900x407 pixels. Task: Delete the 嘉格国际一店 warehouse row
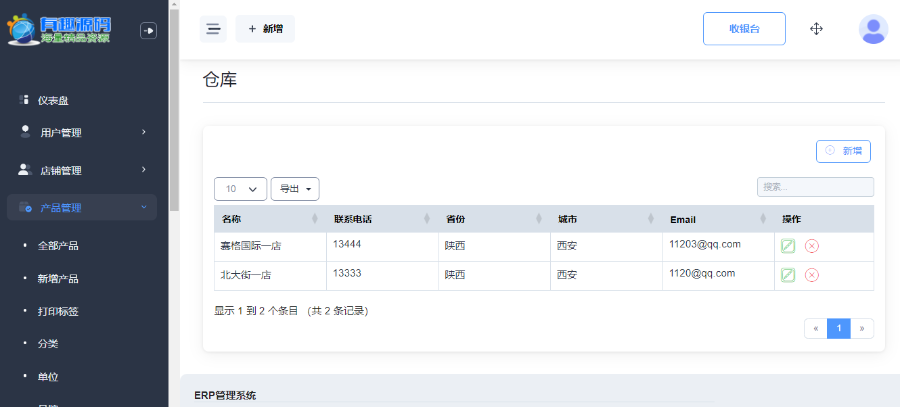[x=812, y=246]
